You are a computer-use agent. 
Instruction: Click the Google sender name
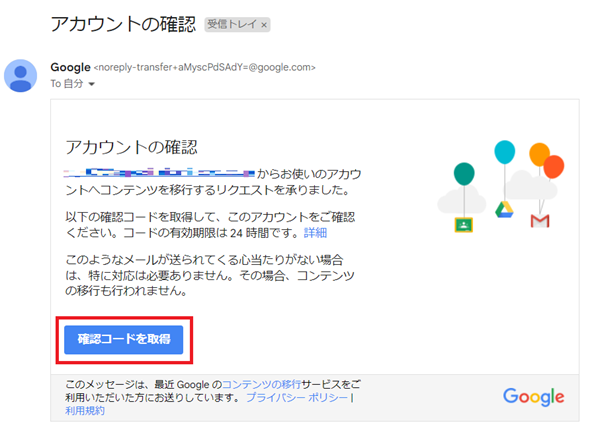pos(70,67)
